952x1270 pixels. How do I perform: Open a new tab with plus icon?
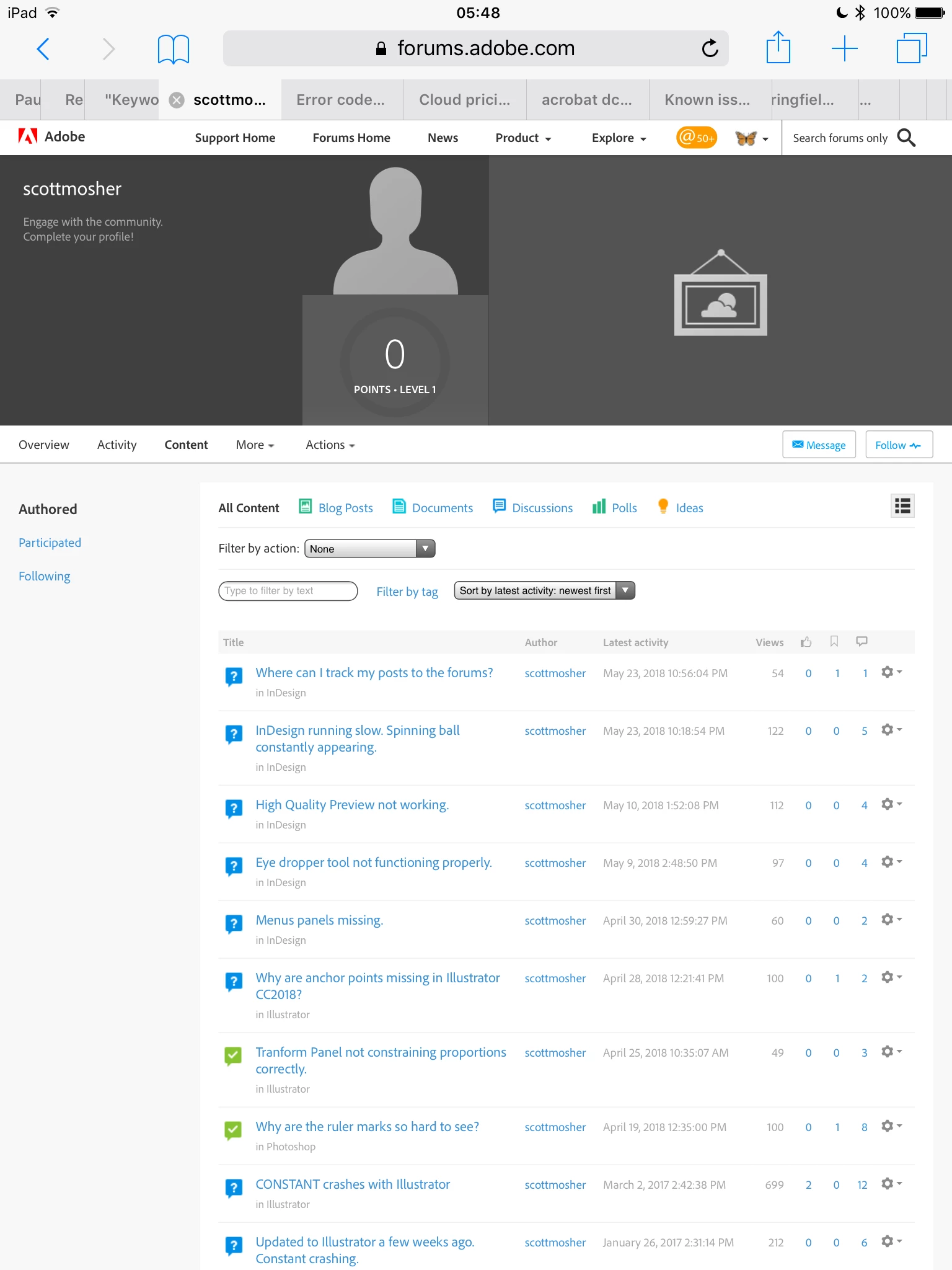[844, 48]
